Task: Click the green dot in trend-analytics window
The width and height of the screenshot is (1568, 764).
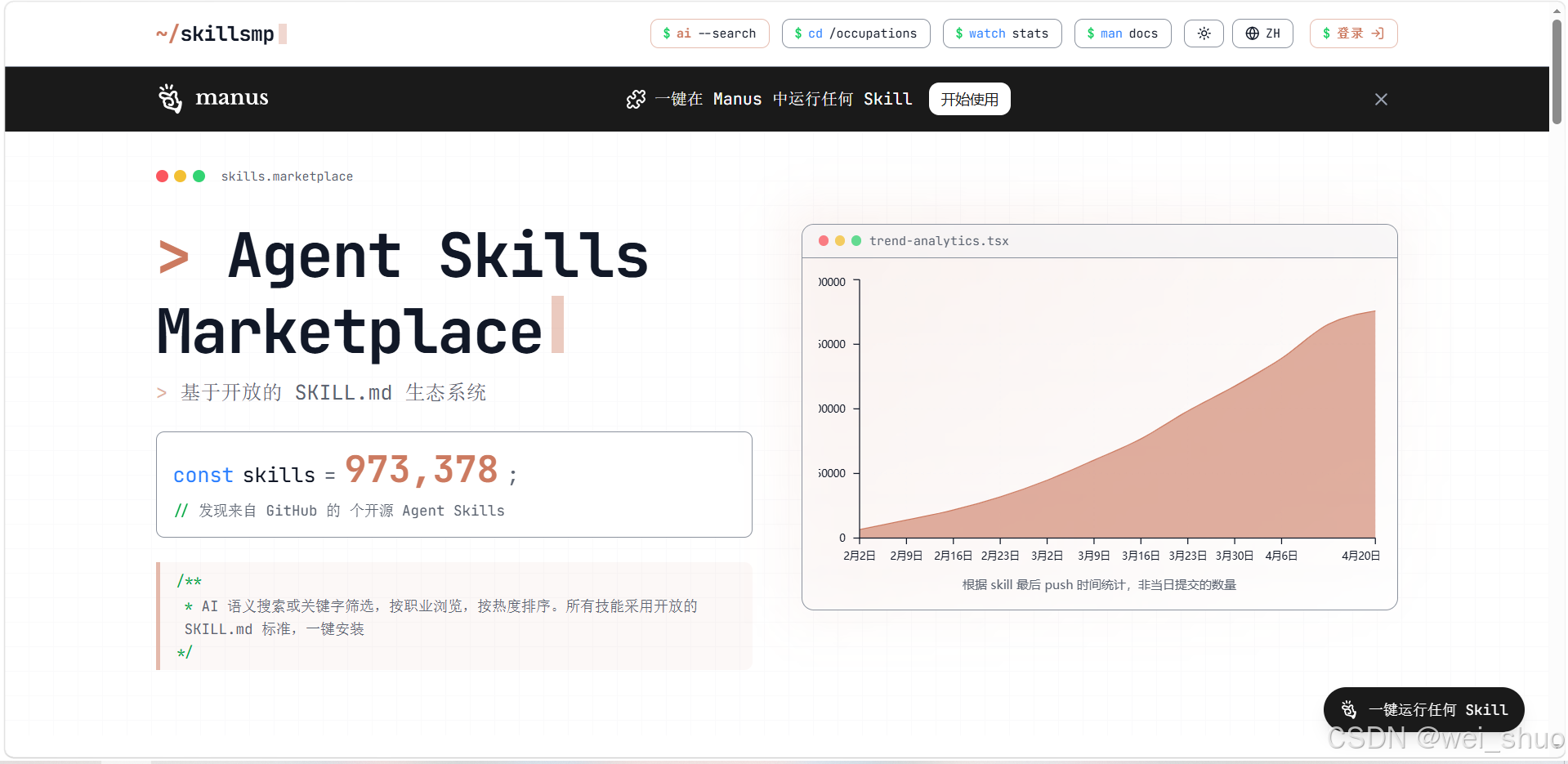Action: (856, 240)
